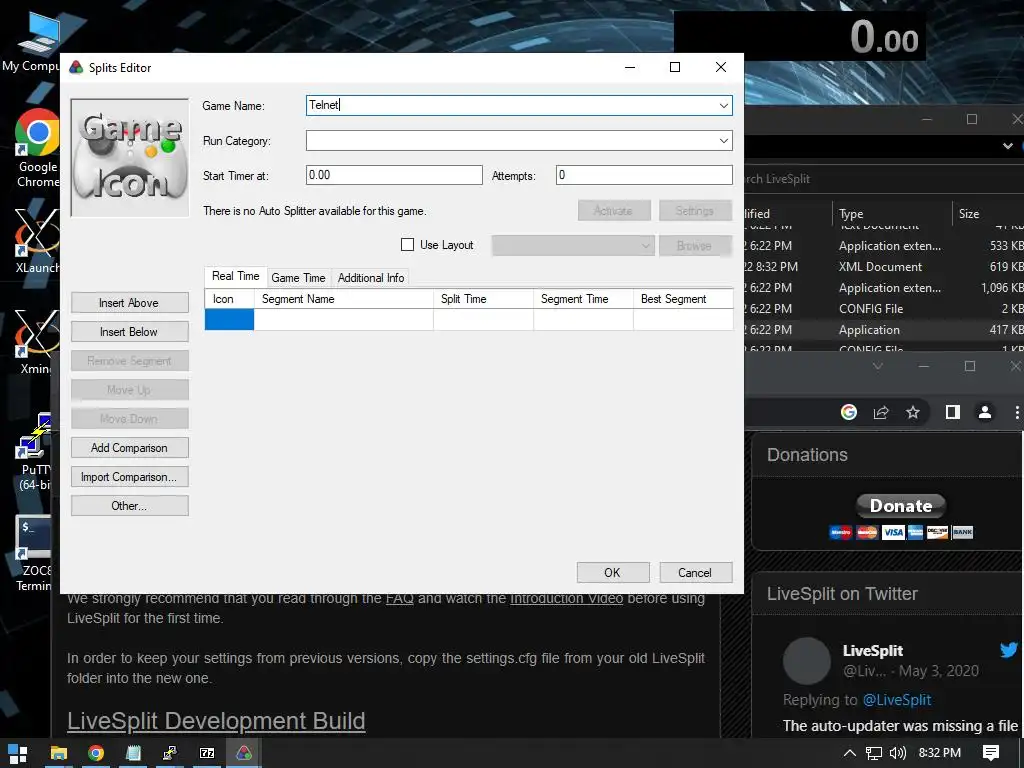
Task: Click the Donate button on the webpage
Action: click(901, 505)
